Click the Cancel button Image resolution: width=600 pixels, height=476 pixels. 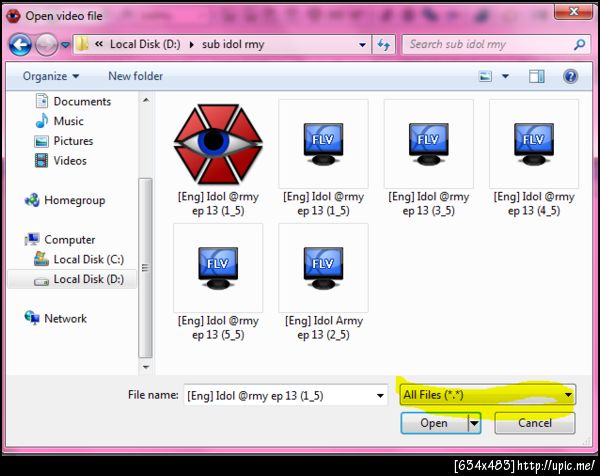[x=535, y=423]
